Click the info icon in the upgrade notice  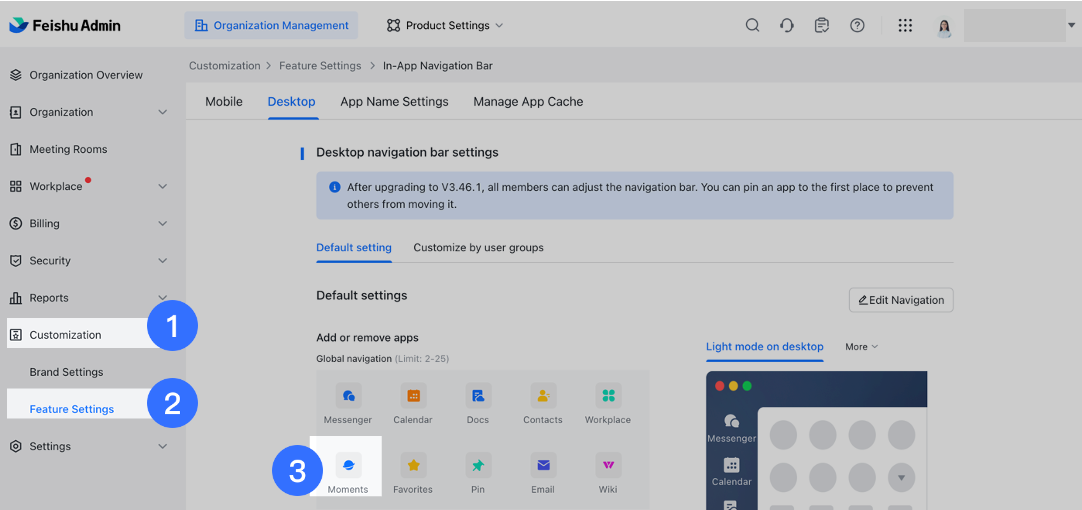[335, 187]
